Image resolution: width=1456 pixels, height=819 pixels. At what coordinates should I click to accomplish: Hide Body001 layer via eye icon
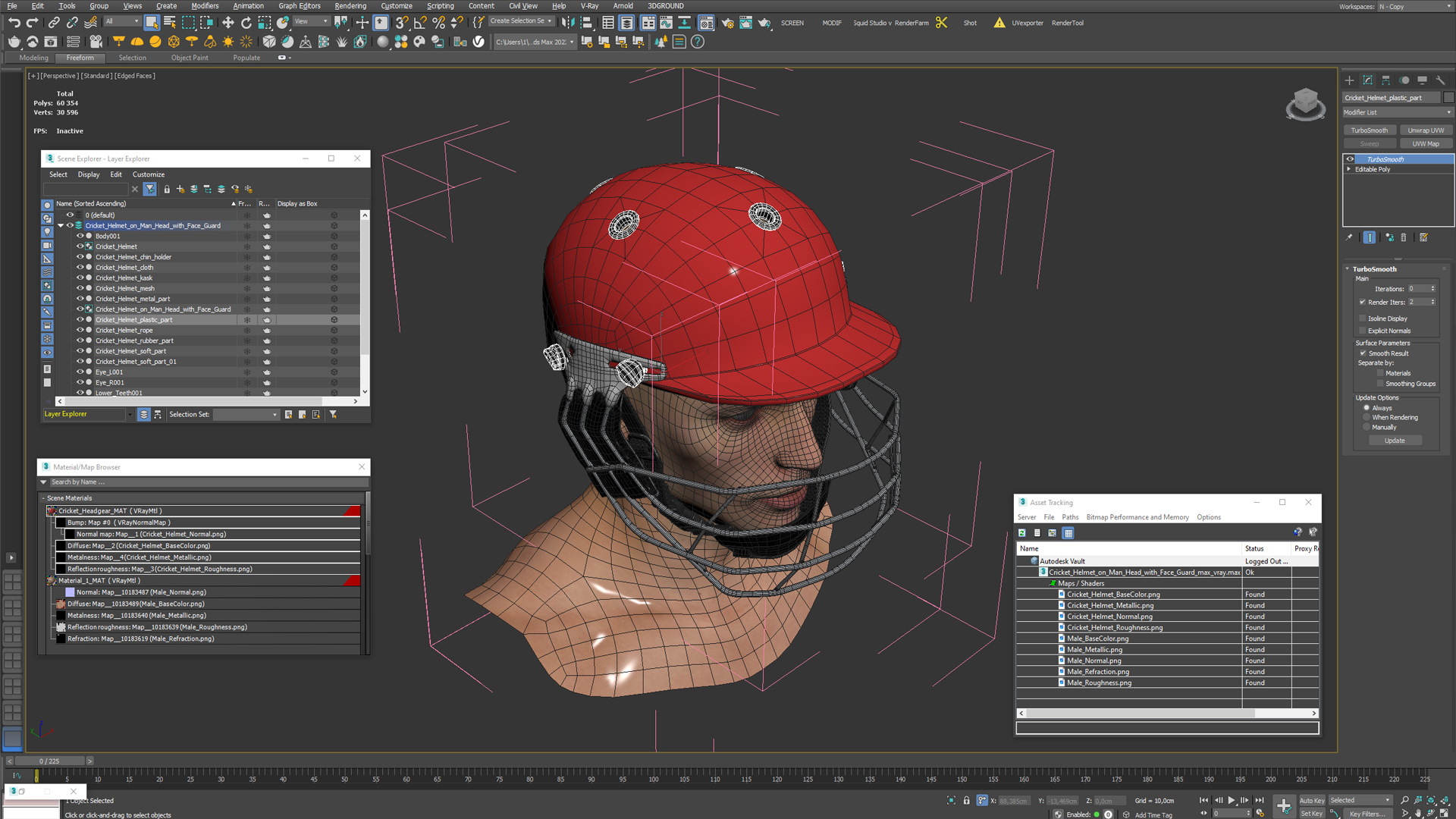(x=80, y=236)
